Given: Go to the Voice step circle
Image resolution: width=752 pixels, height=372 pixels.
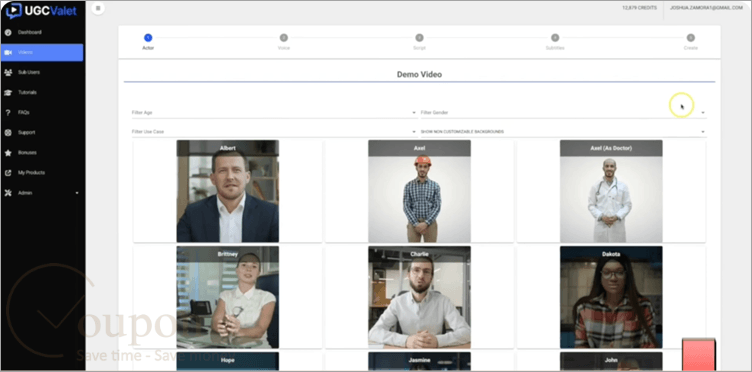Looking at the screenshot, I should (284, 38).
